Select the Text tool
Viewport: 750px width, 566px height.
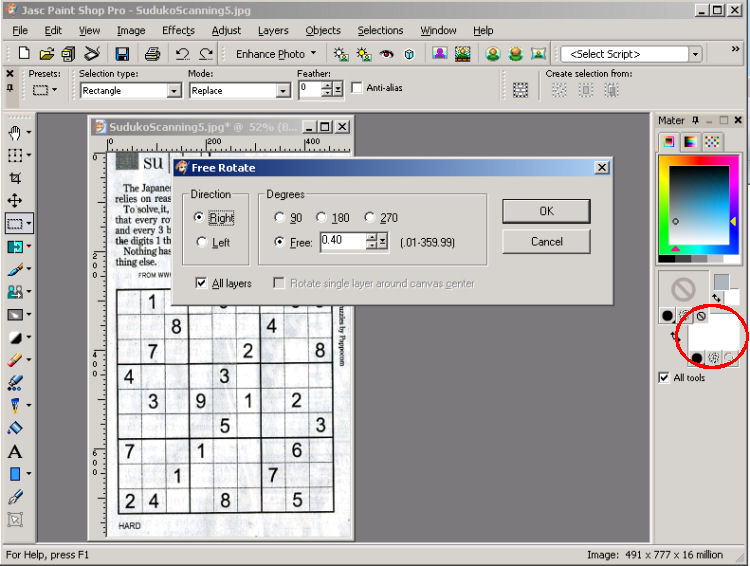click(x=14, y=451)
